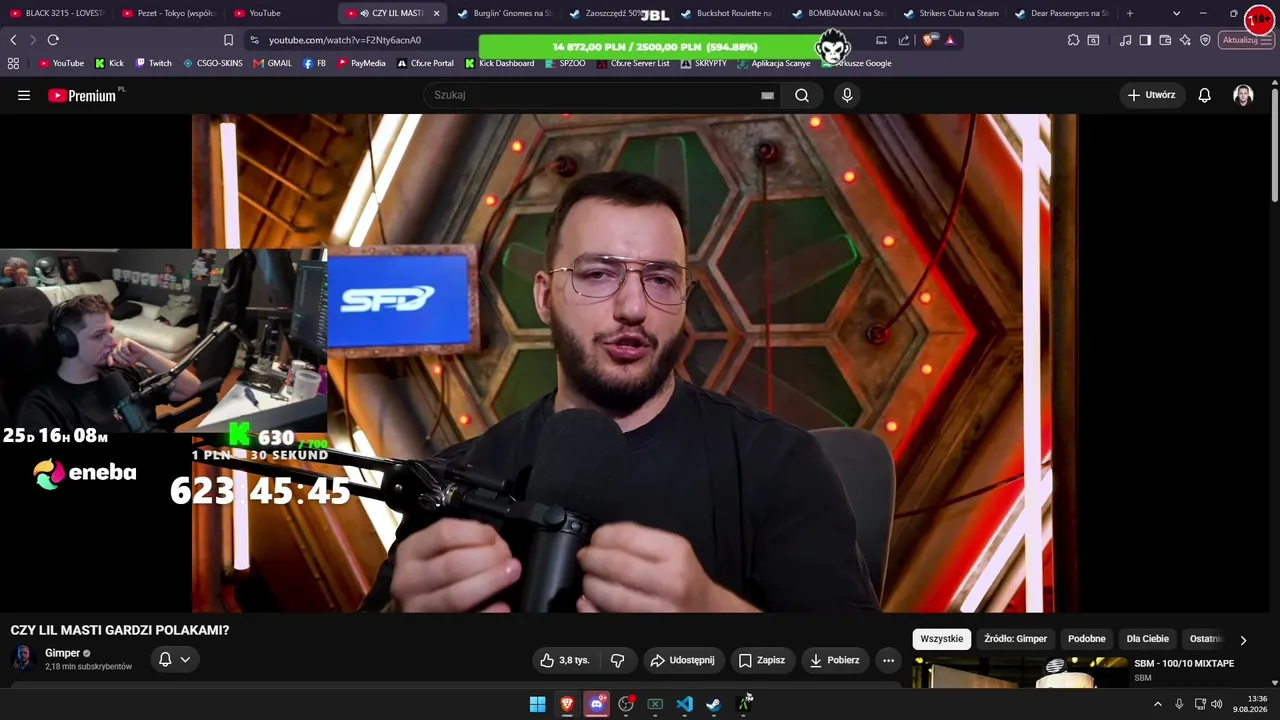
Task: Download the video with Pobierz
Action: pyautogui.click(x=835, y=660)
